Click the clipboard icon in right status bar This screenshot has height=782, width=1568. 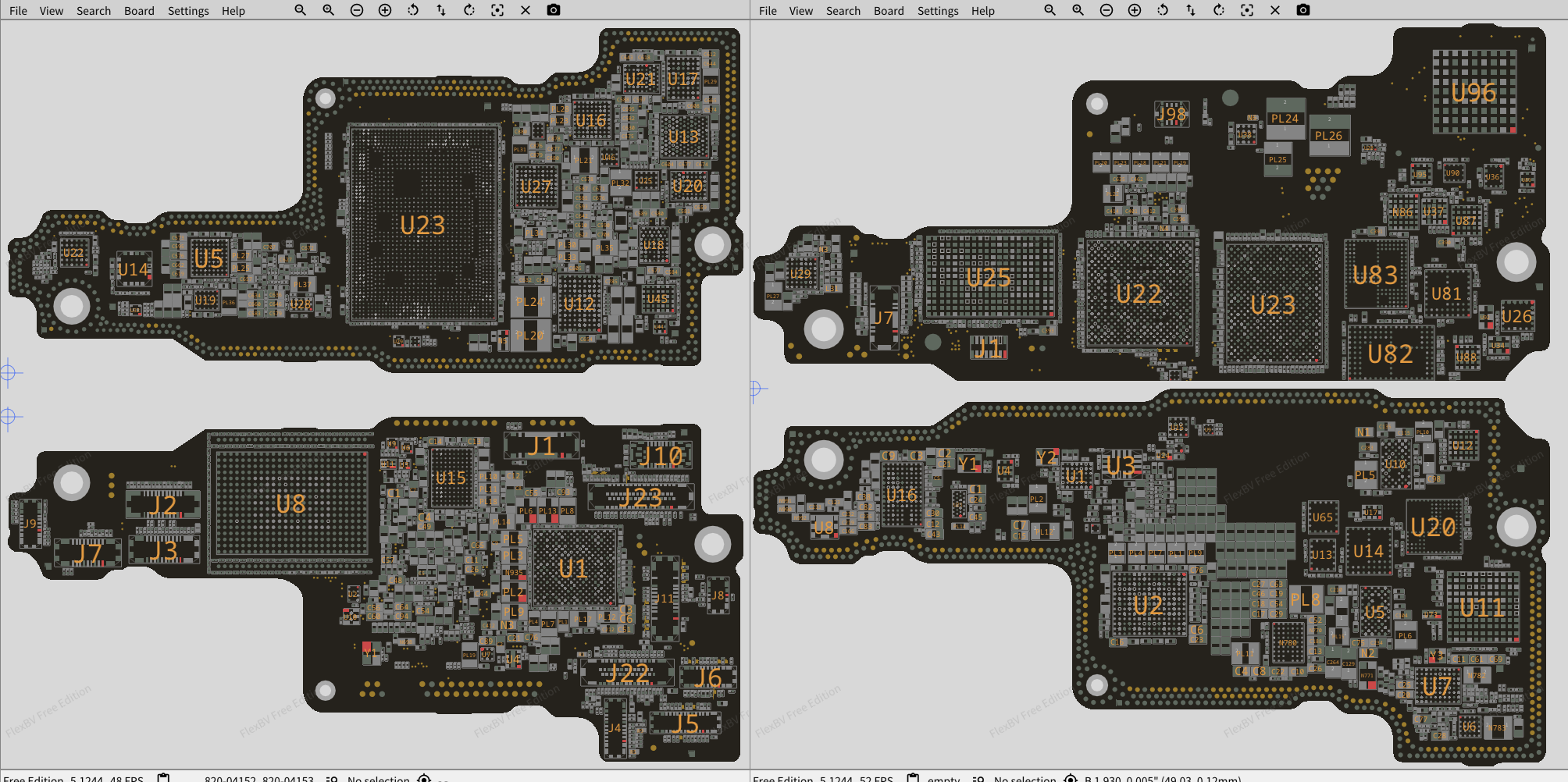point(913,777)
